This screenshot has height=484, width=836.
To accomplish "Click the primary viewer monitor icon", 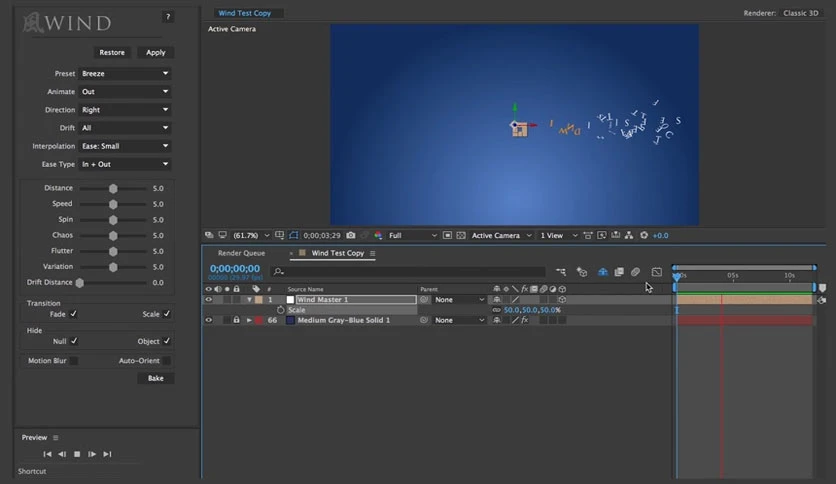I will pos(222,235).
